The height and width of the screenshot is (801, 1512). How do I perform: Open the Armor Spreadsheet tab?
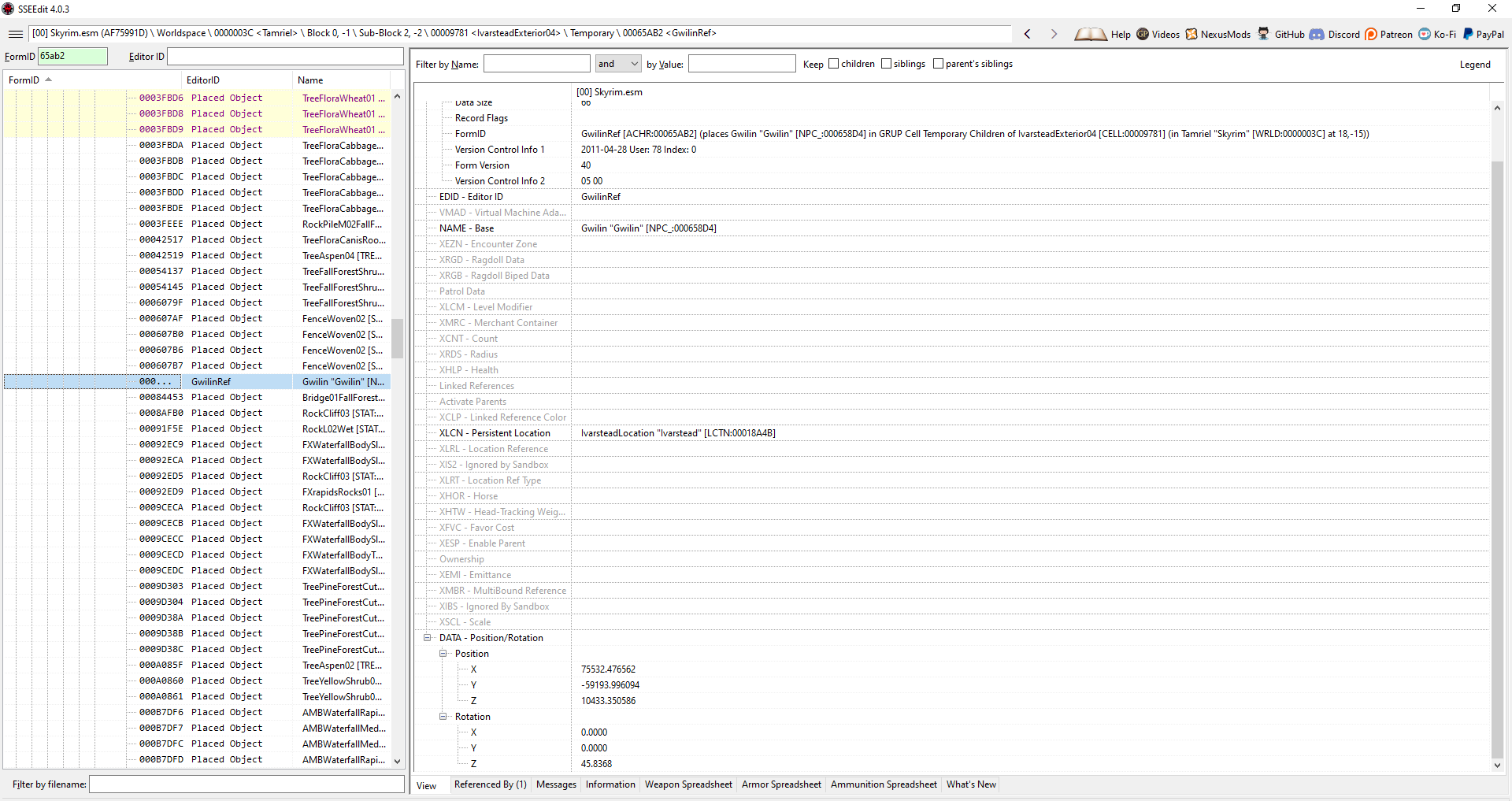781,784
